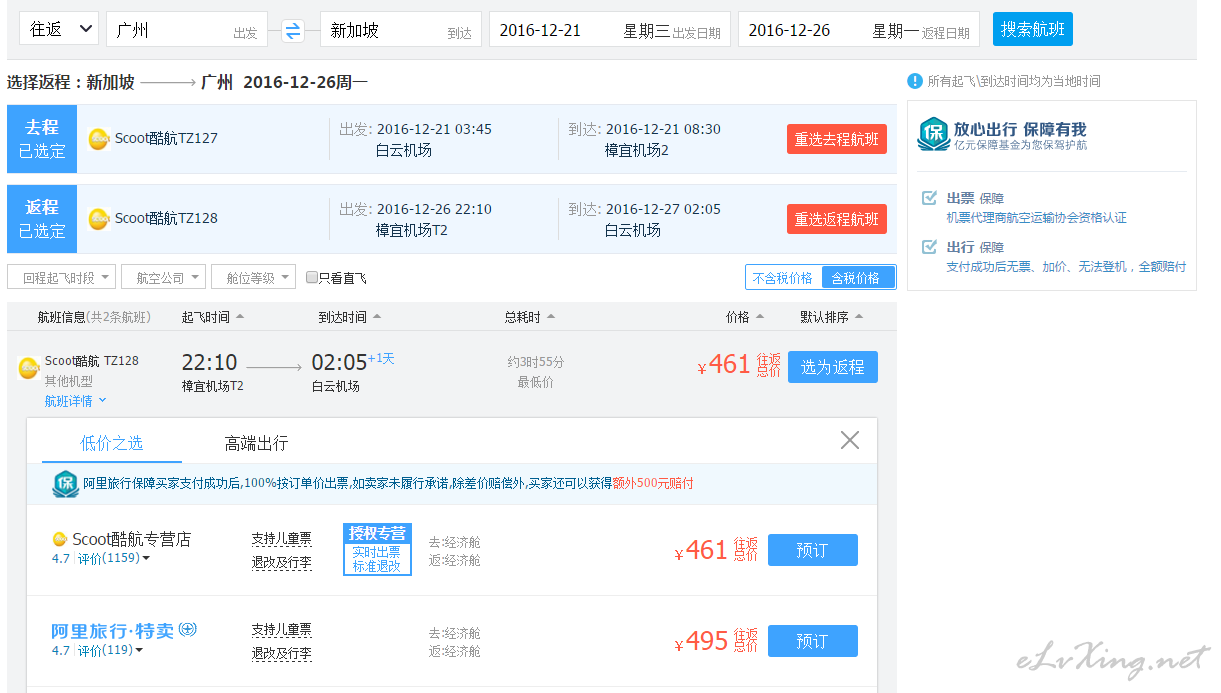Screen dimensions: 1221x693
Task: Click the hexagon 保 icon in blue notice bar
Action: (x=65, y=484)
